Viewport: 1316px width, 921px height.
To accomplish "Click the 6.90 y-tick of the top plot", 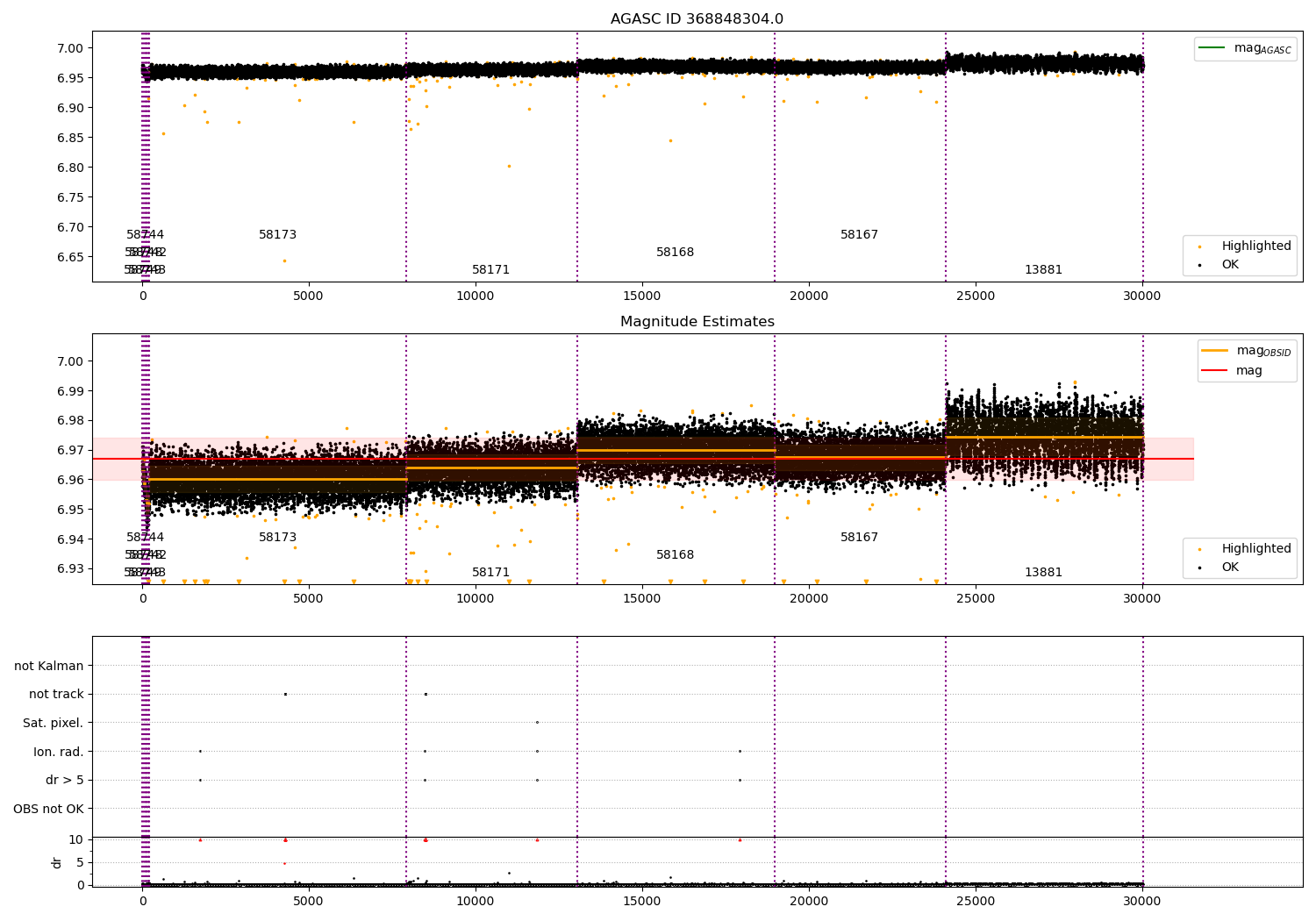I will pos(70,108).
